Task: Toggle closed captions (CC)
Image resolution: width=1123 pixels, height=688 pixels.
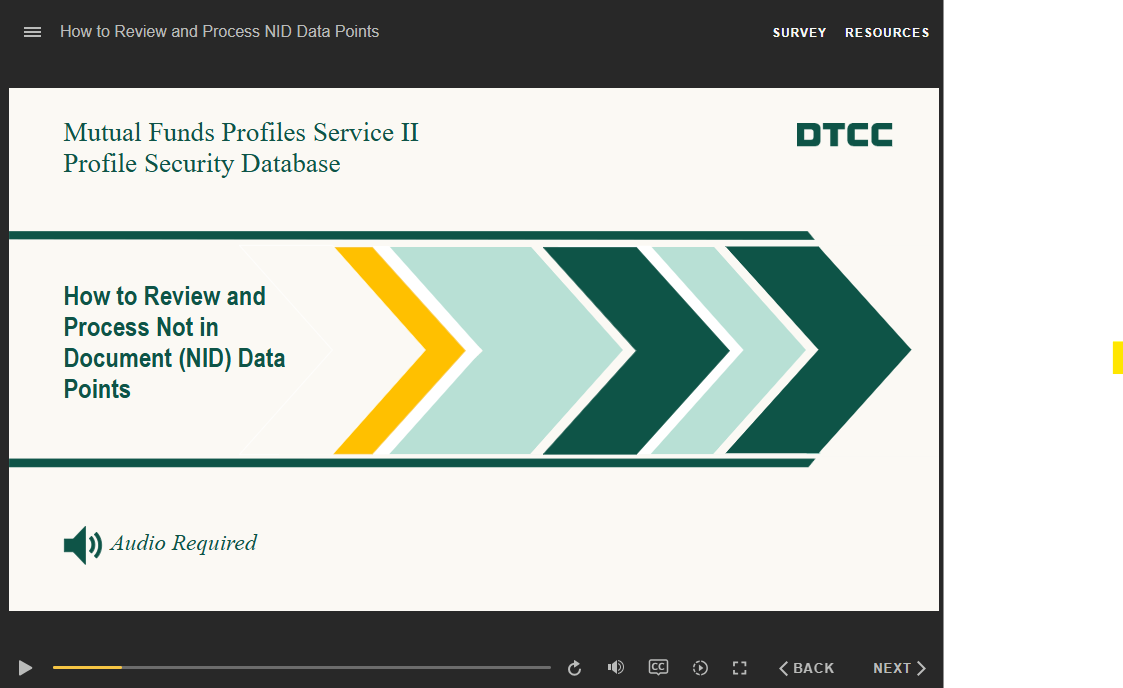Action: point(658,667)
